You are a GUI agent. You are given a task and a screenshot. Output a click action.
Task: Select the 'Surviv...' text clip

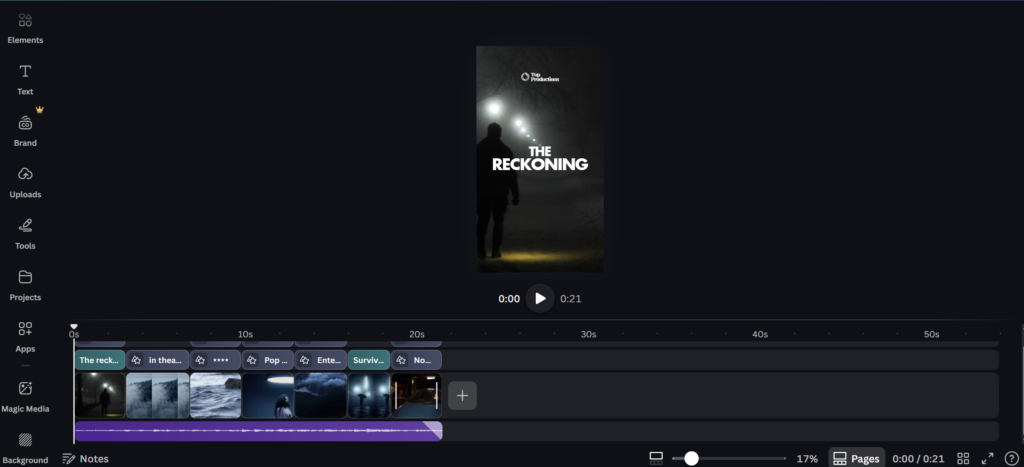click(x=369, y=360)
